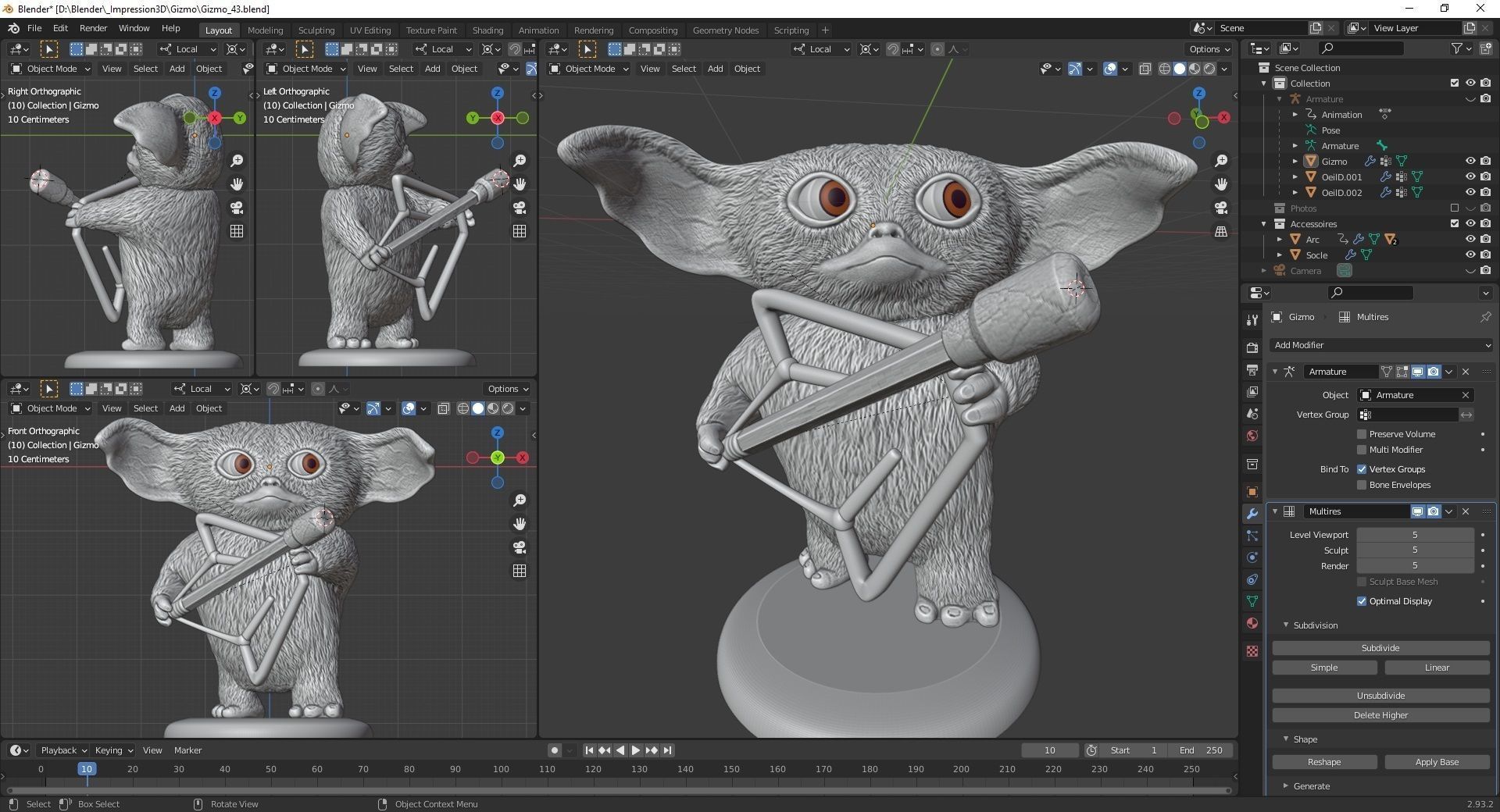Open the File menu
The width and height of the screenshot is (1500, 812).
34,28
